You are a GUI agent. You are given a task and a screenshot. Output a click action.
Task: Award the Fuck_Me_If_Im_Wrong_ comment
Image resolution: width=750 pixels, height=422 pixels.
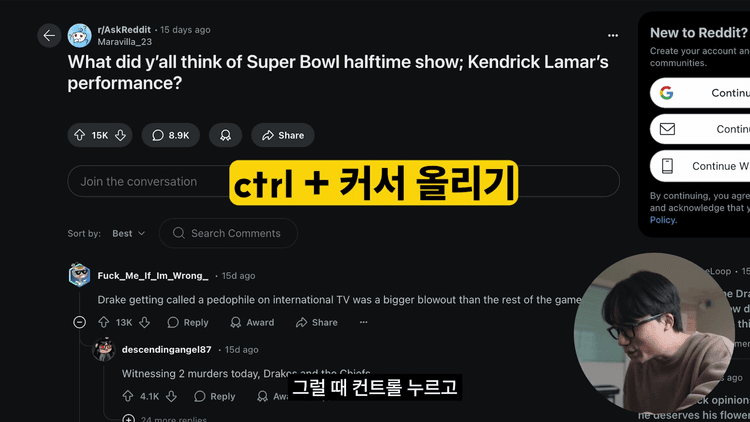coord(252,322)
